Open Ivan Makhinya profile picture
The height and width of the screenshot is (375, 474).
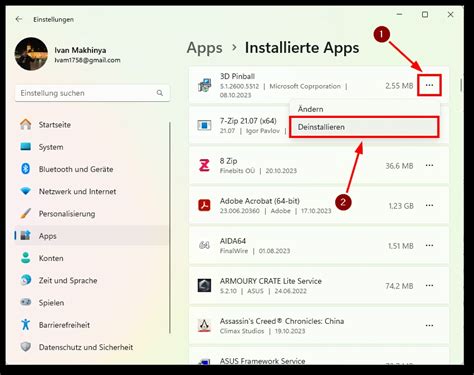[31, 54]
